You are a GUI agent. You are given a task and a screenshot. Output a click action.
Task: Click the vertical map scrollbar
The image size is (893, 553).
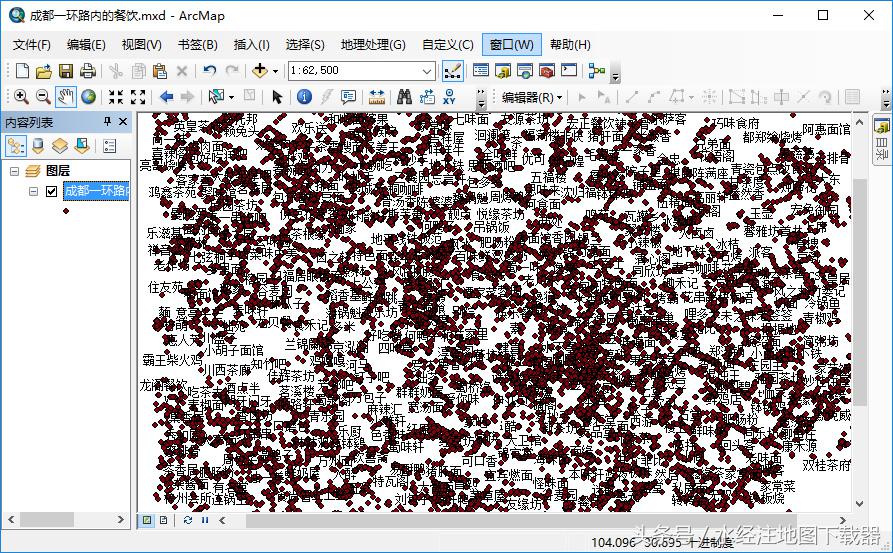pos(860,300)
